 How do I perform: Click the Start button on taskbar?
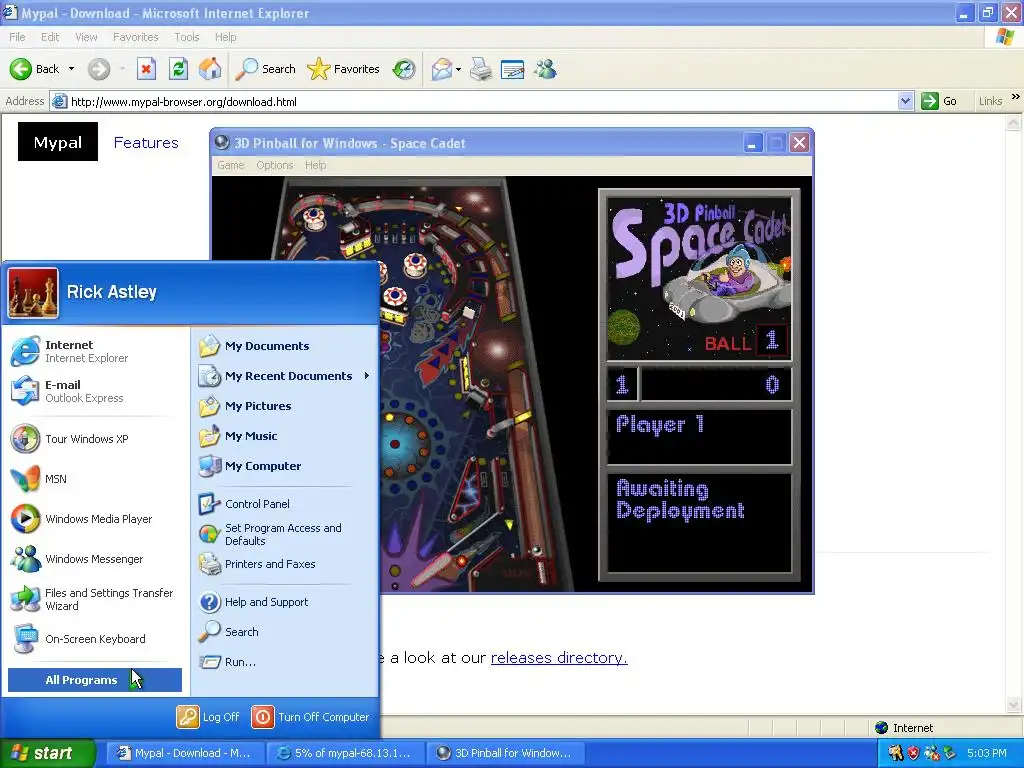coord(47,753)
